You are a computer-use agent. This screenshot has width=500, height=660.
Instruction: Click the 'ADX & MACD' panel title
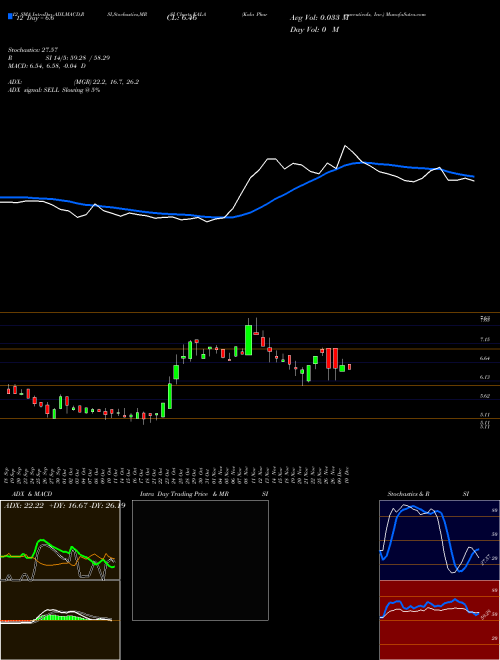(32, 494)
